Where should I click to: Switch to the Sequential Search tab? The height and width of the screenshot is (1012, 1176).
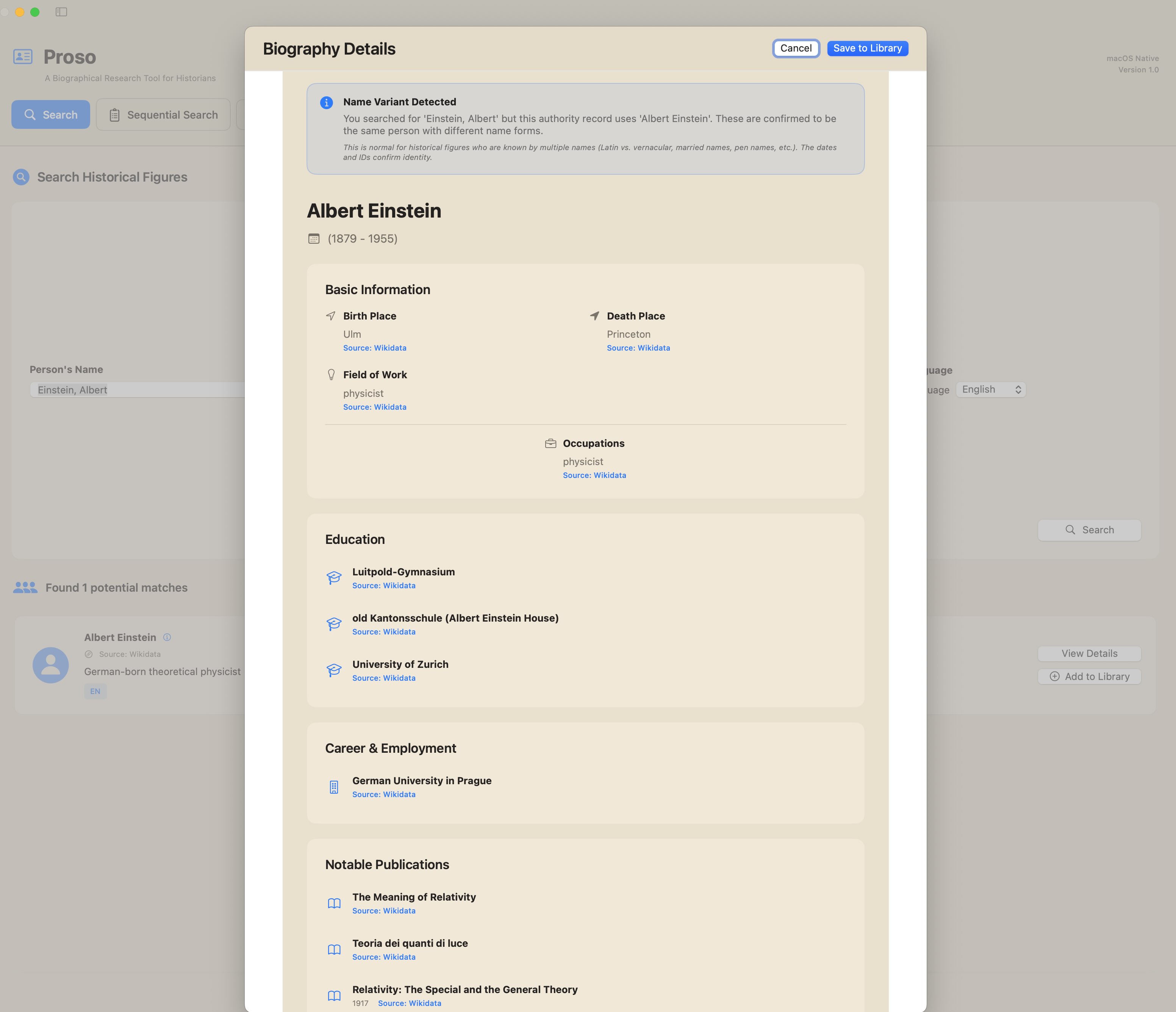[x=163, y=114]
